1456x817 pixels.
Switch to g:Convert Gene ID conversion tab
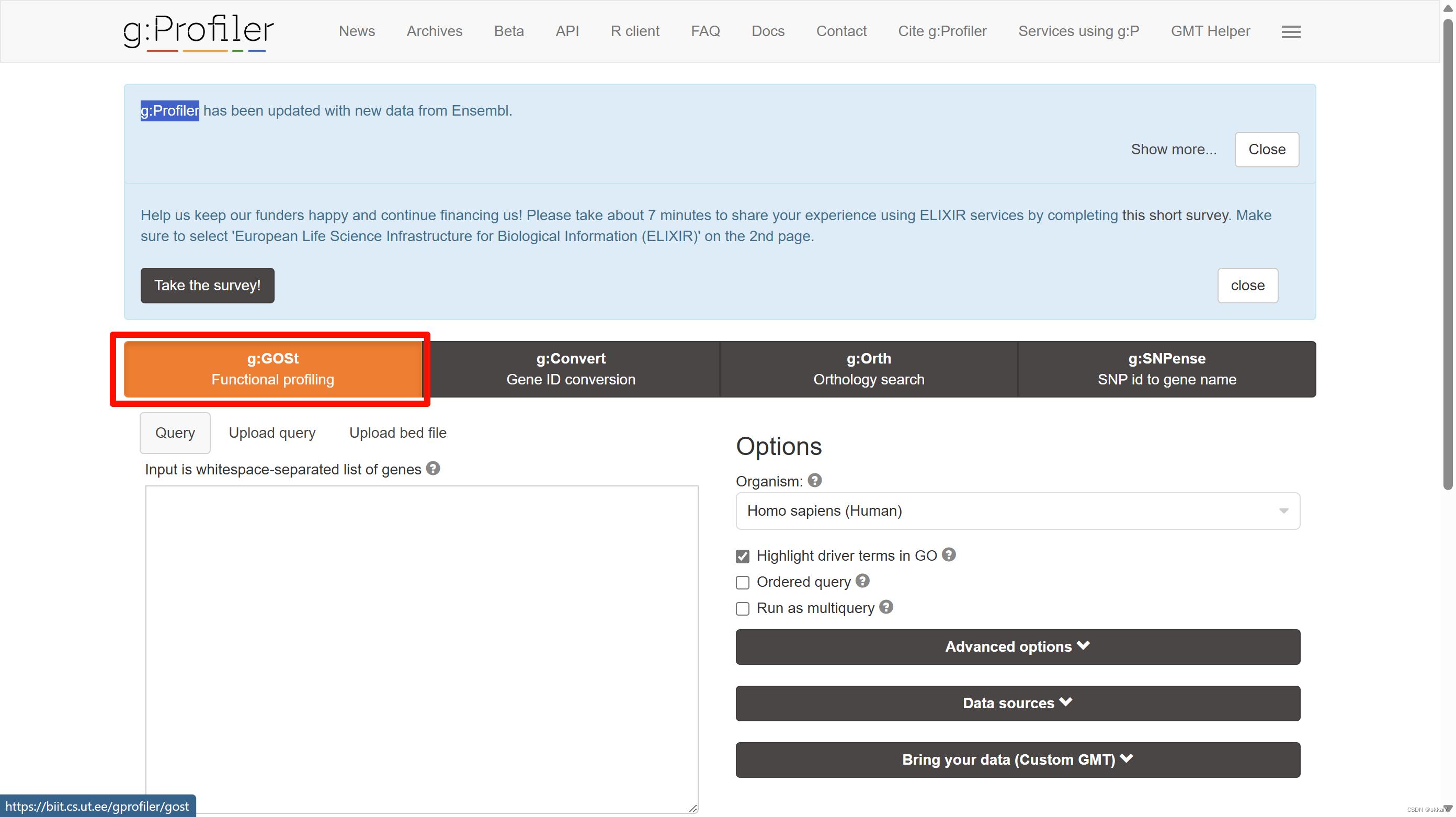571,369
